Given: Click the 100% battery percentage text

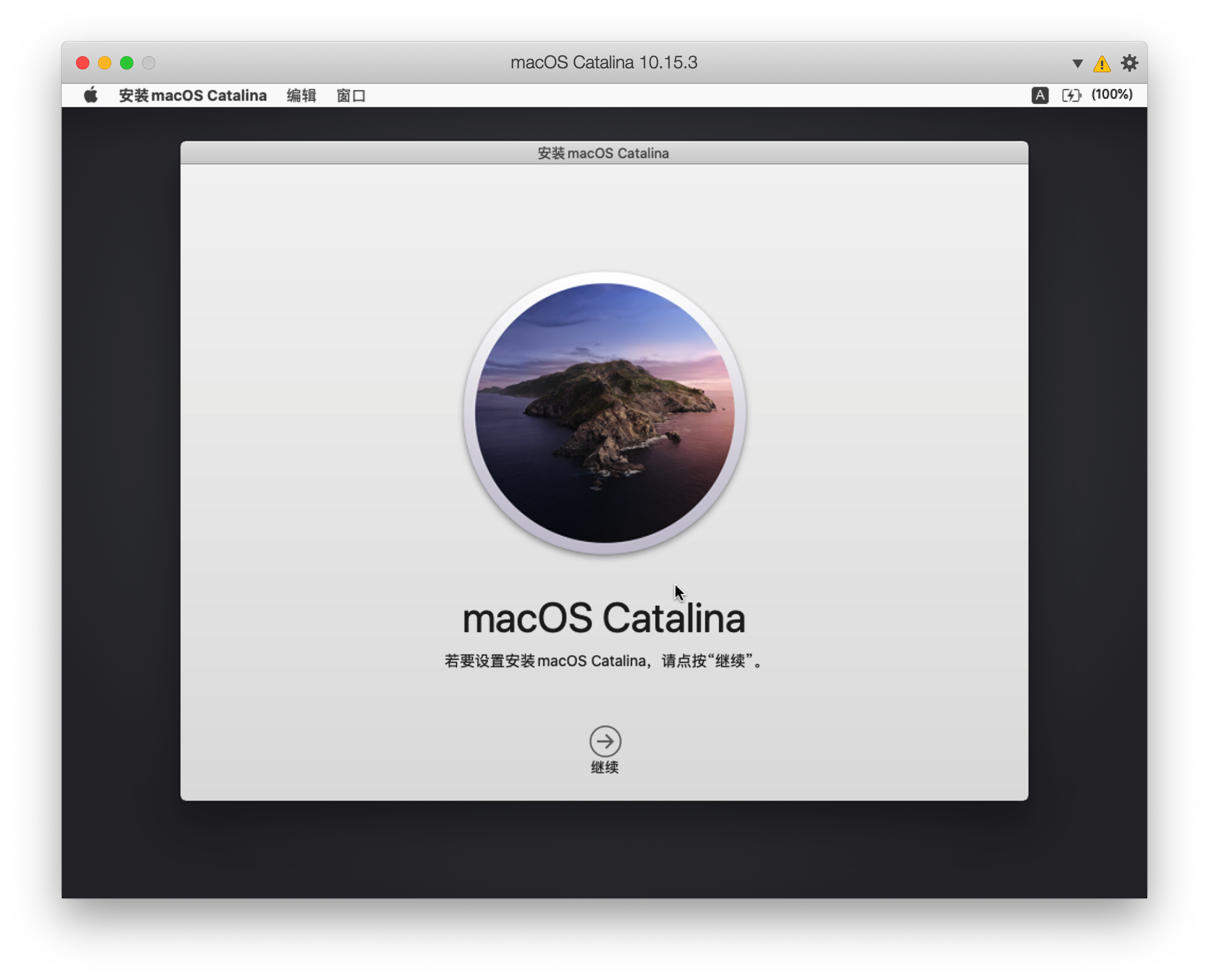Looking at the screenshot, I should pos(1111,94).
